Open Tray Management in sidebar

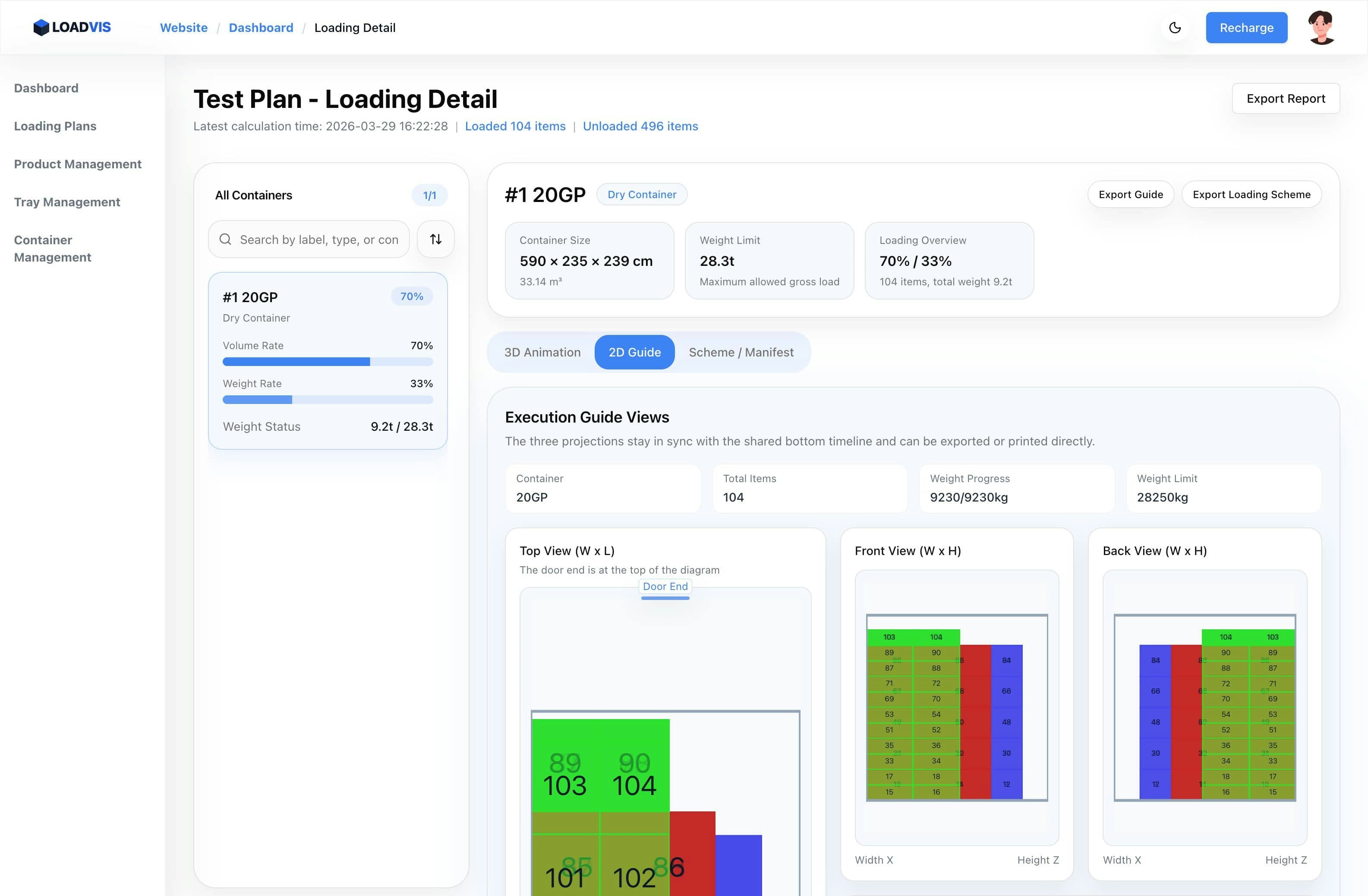pyautogui.click(x=67, y=202)
